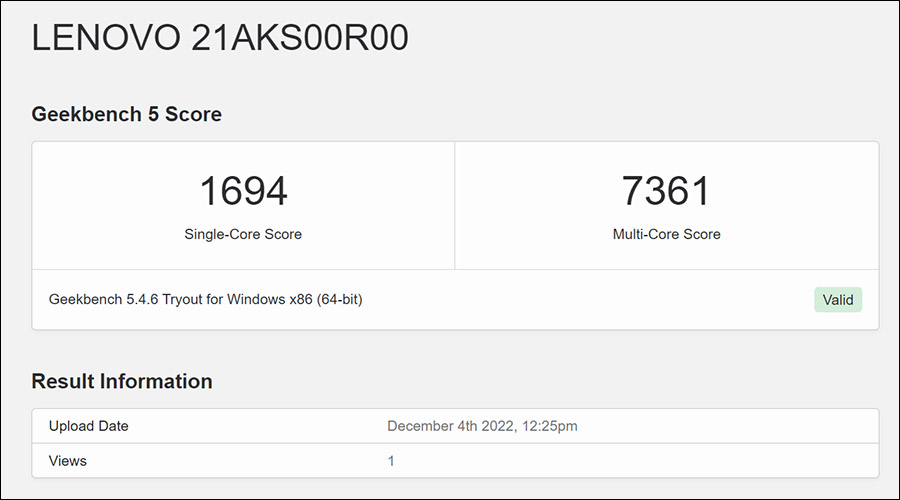Click the Views count value 1
Screen dimensions: 900x500
point(391,461)
